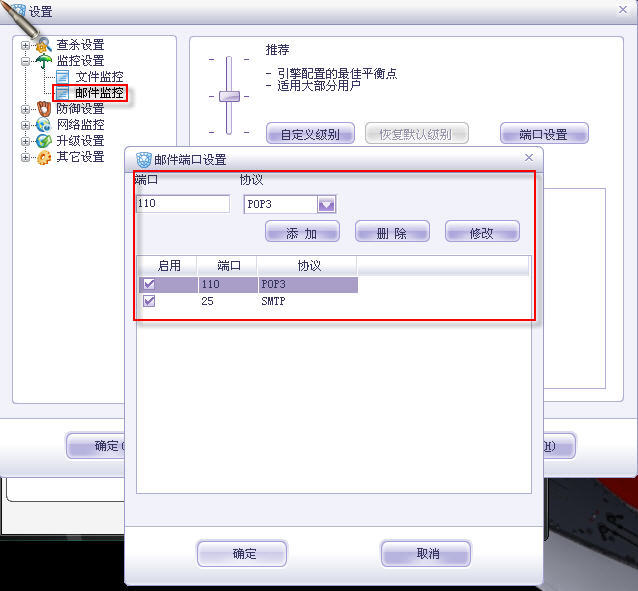Collapse the 监控设置 tree node

point(25,61)
